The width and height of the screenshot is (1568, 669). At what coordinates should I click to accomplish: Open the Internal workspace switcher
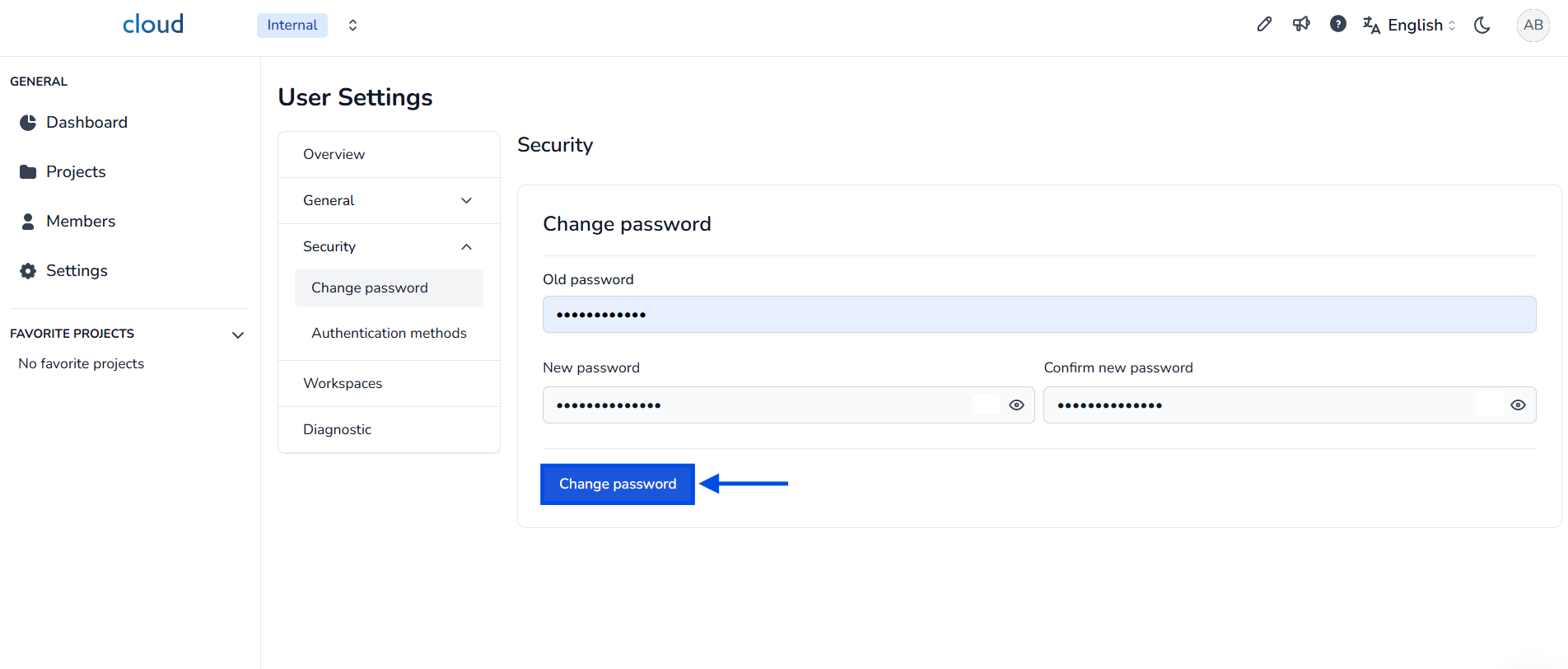point(352,26)
